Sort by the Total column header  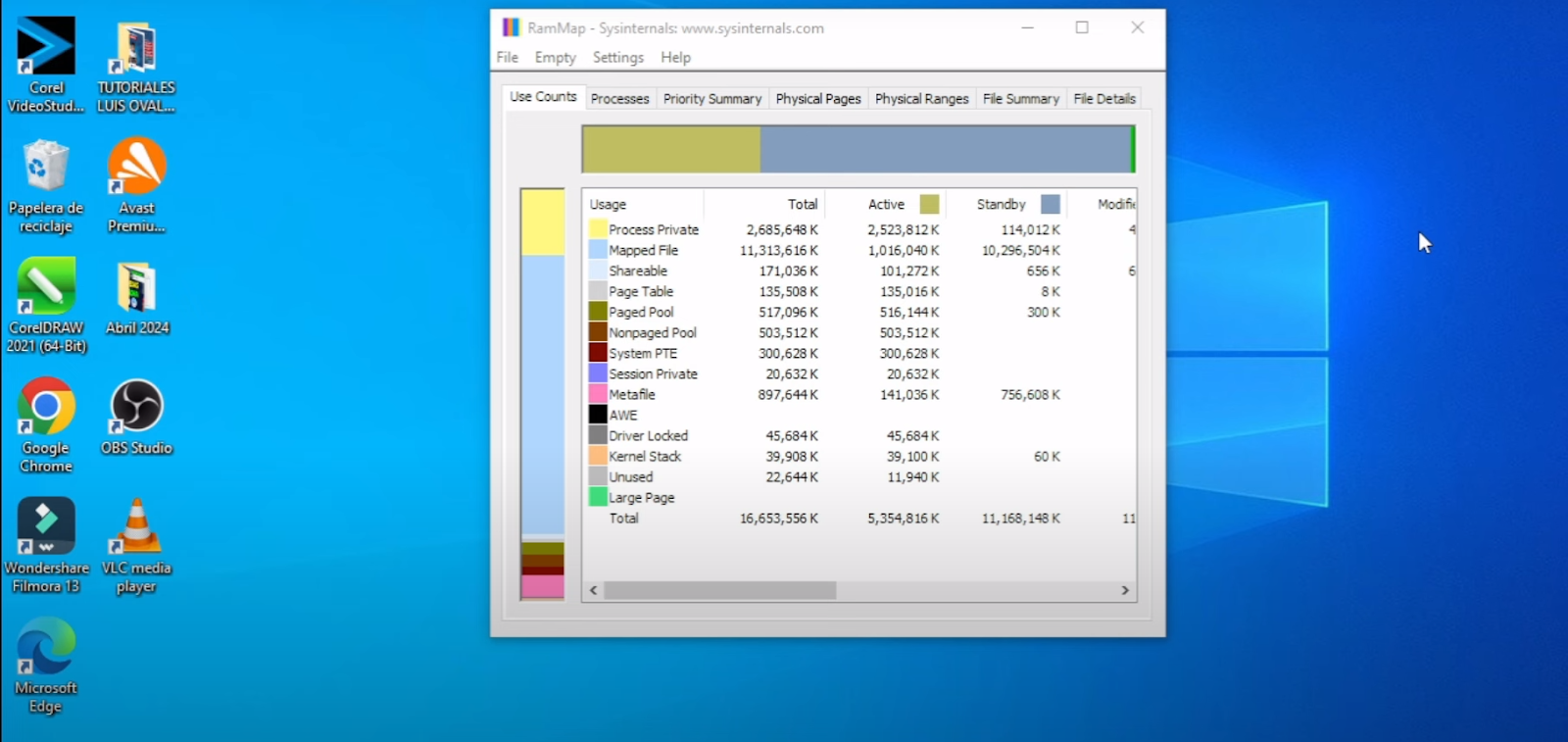(x=764, y=204)
